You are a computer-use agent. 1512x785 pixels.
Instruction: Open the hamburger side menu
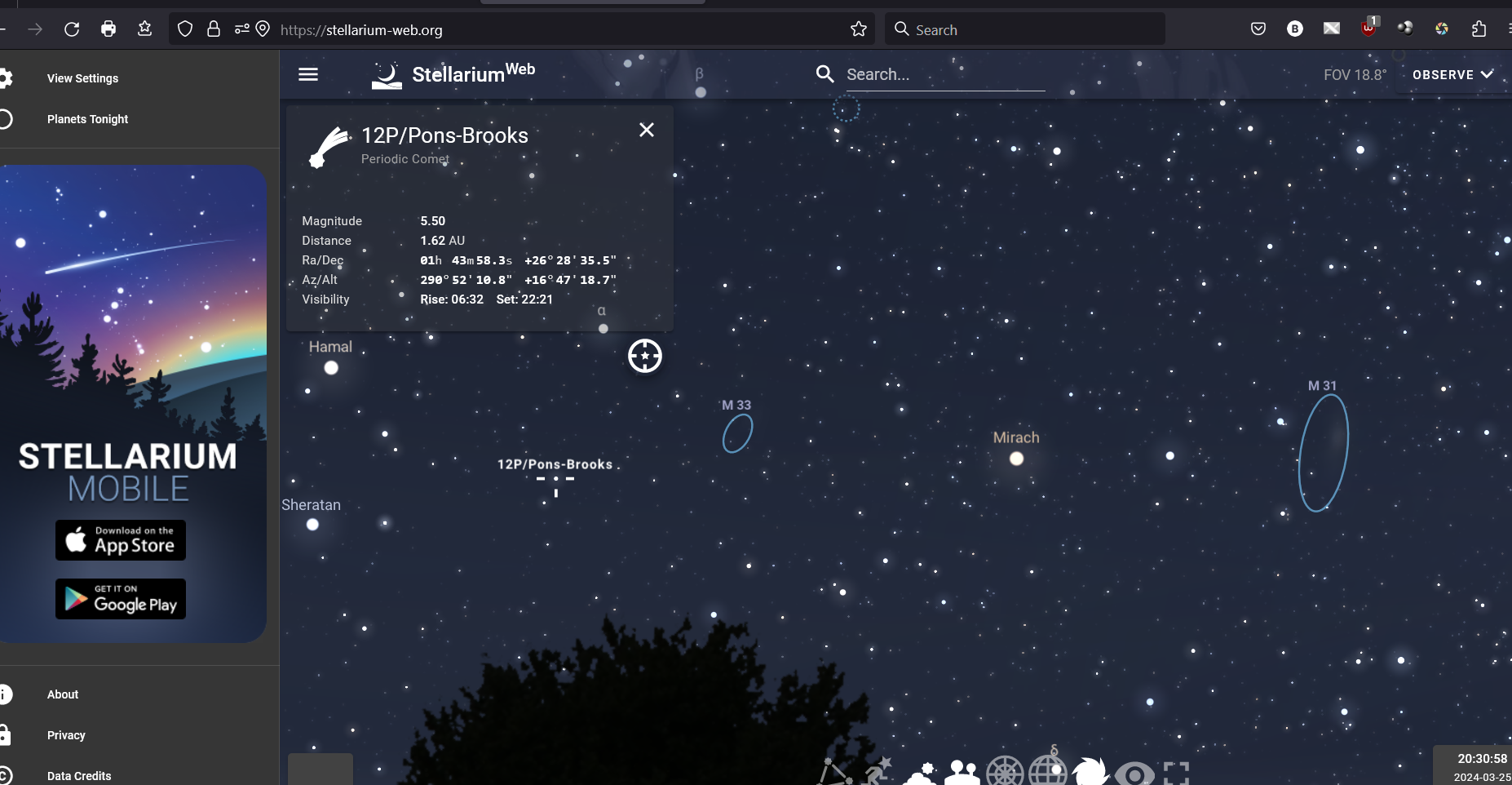(x=308, y=74)
